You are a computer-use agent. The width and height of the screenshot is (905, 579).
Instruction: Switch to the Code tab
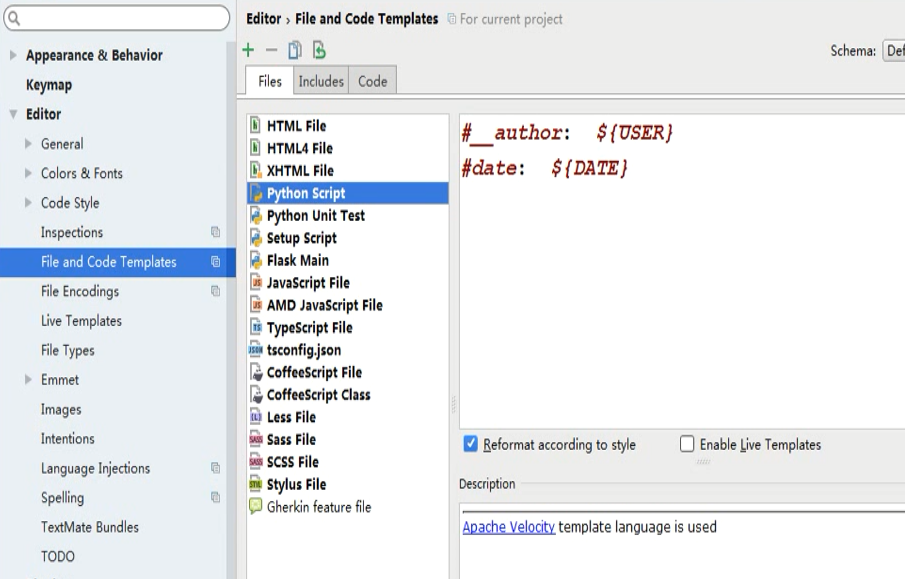click(x=372, y=82)
